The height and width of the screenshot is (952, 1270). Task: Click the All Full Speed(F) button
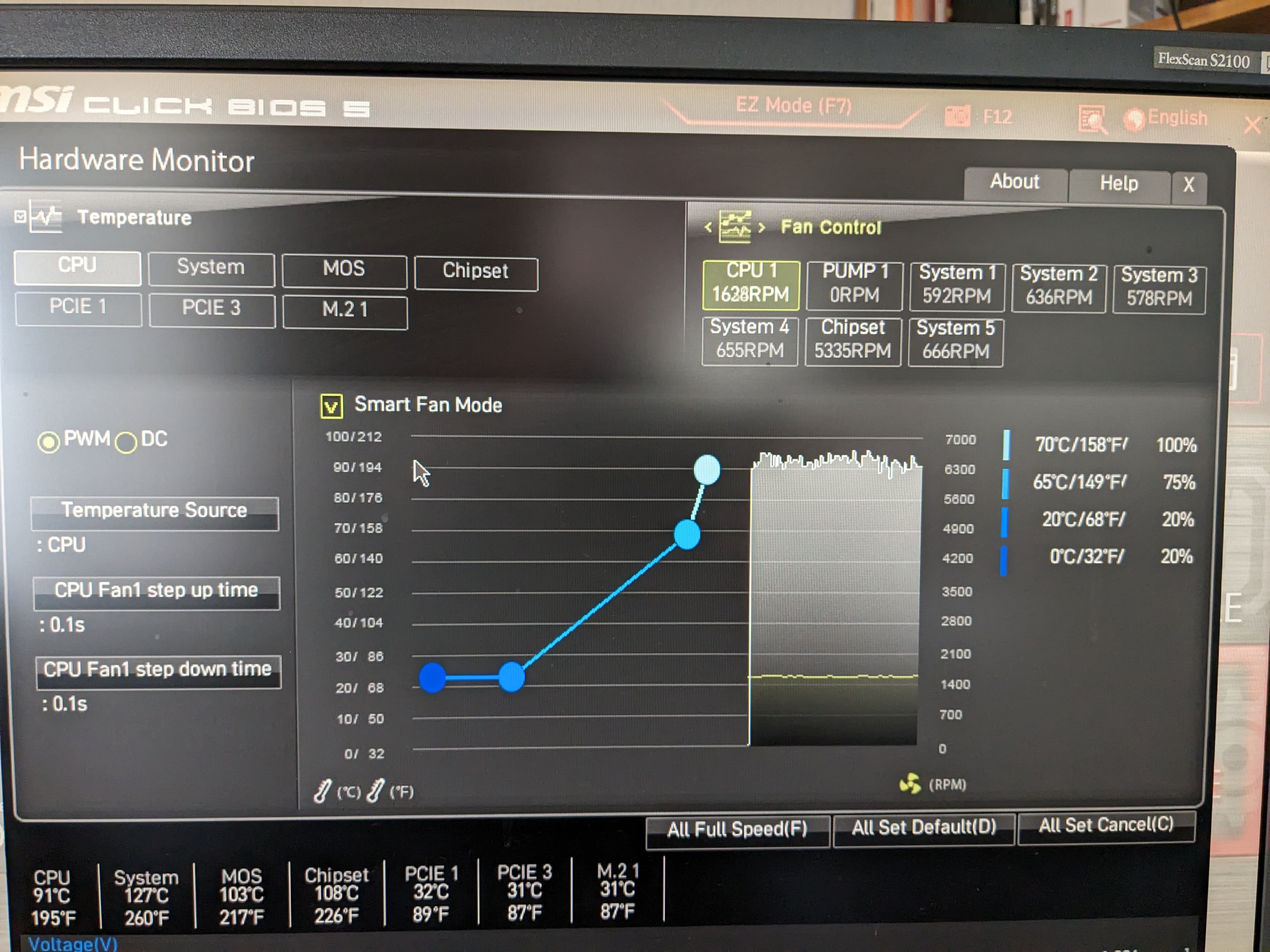click(737, 830)
